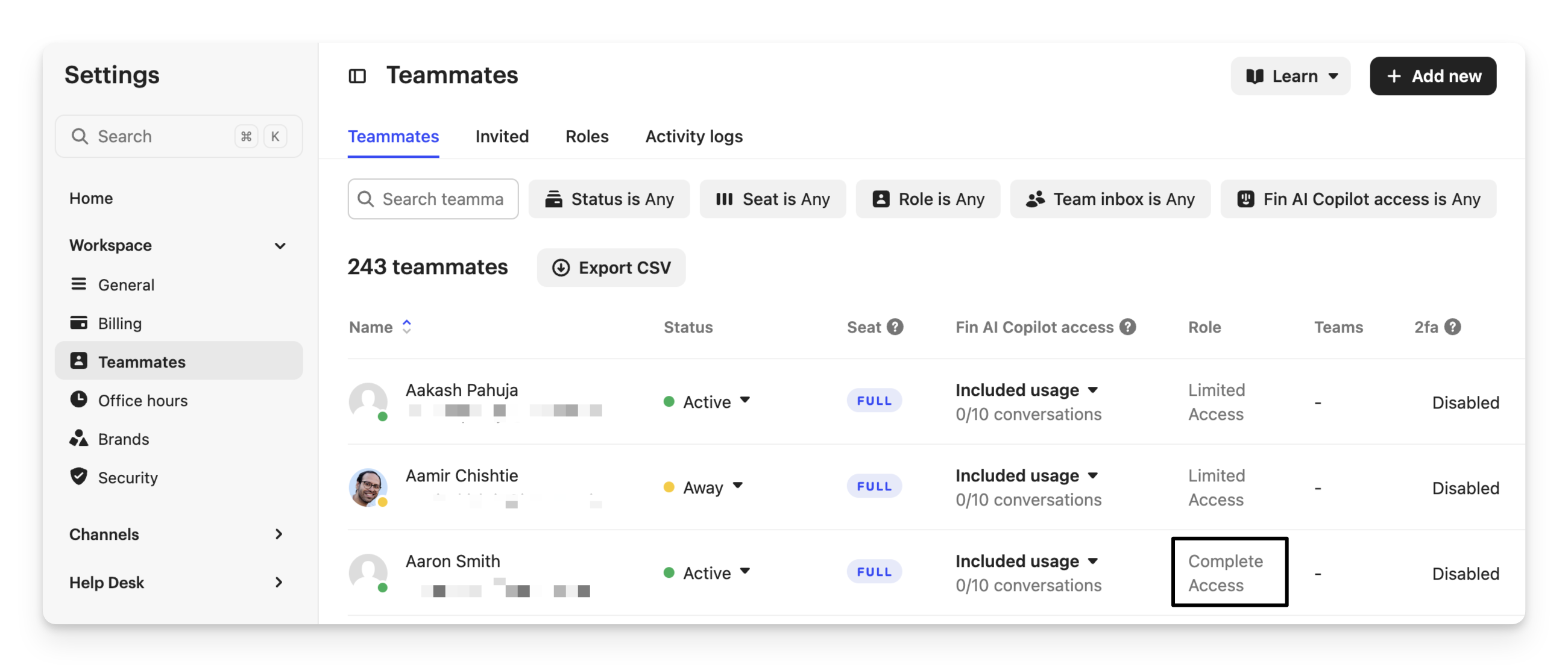Toggle the sidebar collapse icon beside Teammates title
Screen dimensions: 1568x667
pos(357,76)
